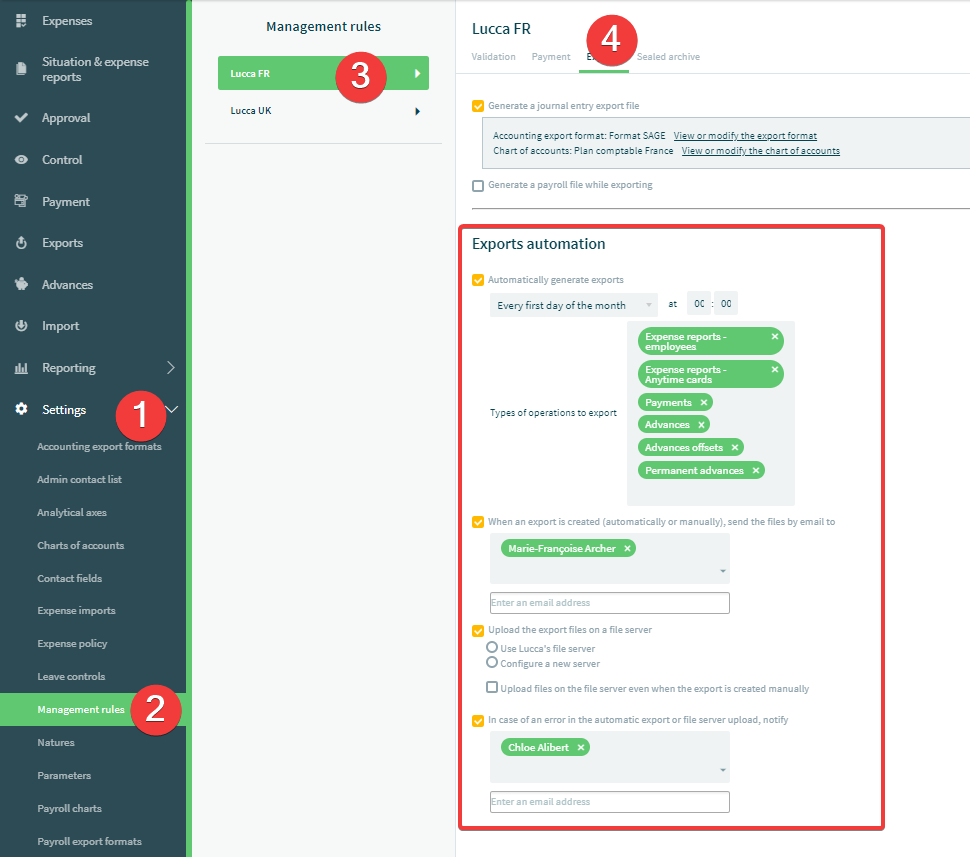Open Charts of accounts settings
The width and height of the screenshot is (970, 857).
(x=80, y=546)
